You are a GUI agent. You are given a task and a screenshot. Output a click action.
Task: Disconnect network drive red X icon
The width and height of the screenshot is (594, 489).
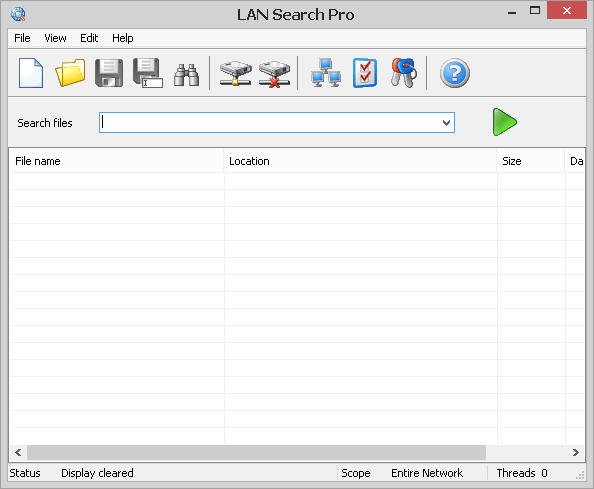pyautogui.click(x=274, y=74)
